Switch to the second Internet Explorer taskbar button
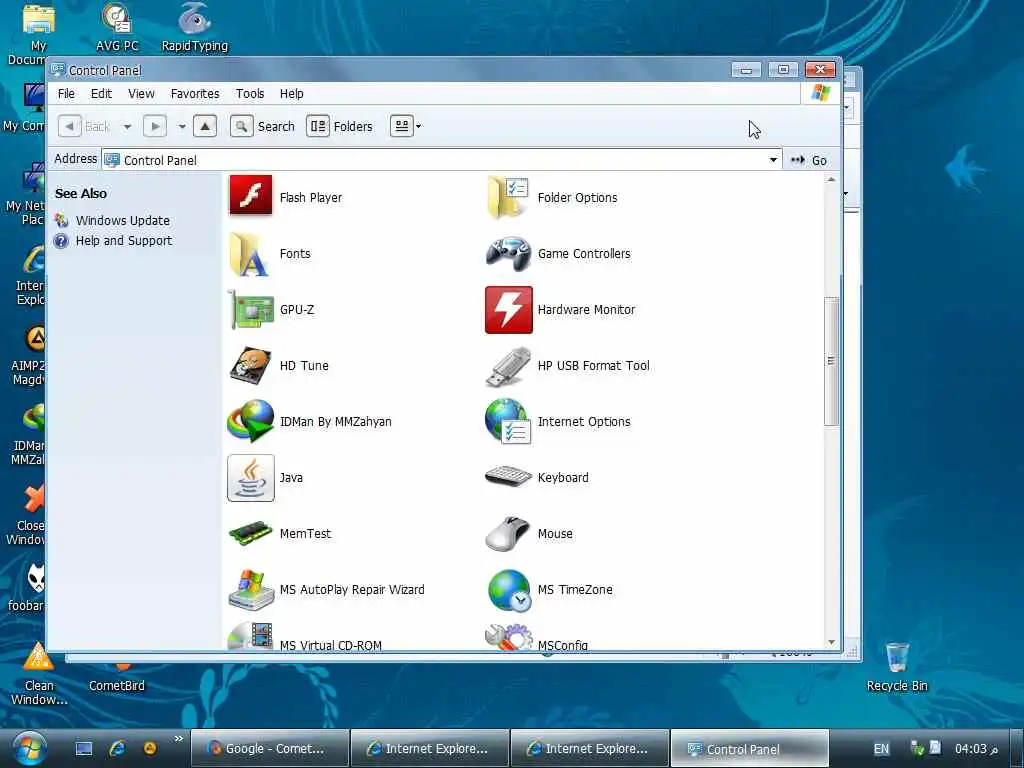Image resolution: width=1024 pixels, height=768 pixels. (590, 748)
